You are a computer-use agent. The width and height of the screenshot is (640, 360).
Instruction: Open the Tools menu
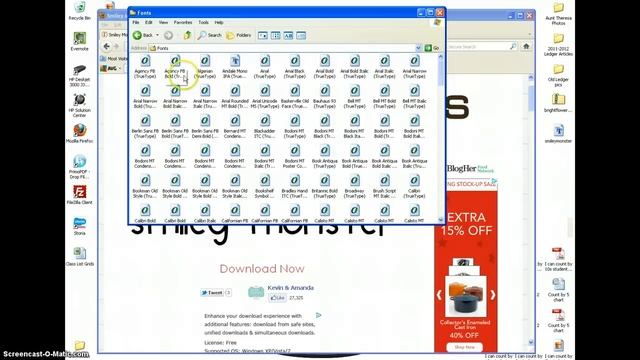click(x=203, y=22)
